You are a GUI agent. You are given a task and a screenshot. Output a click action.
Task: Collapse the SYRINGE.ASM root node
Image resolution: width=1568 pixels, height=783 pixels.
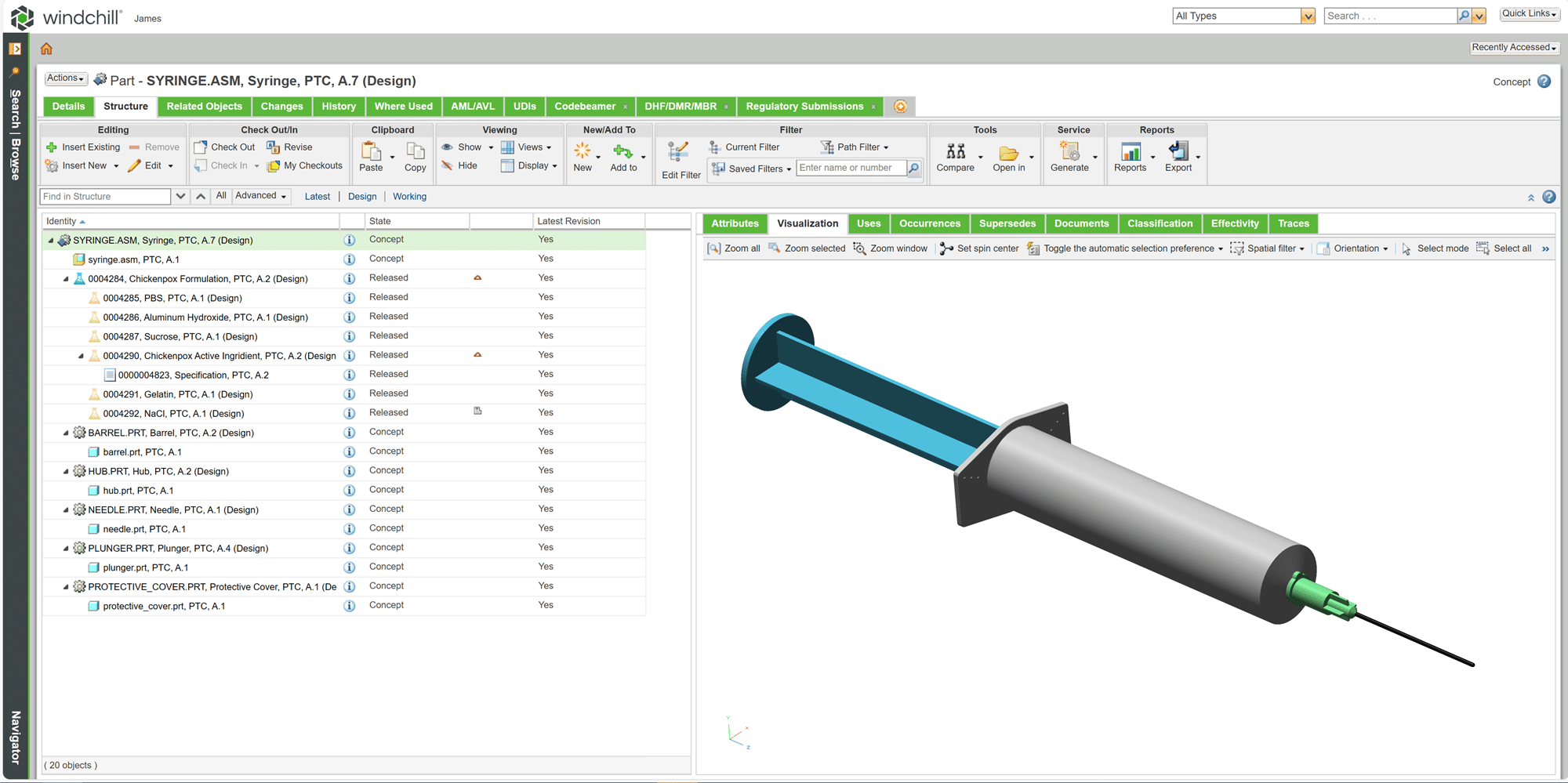click(51, 241)
